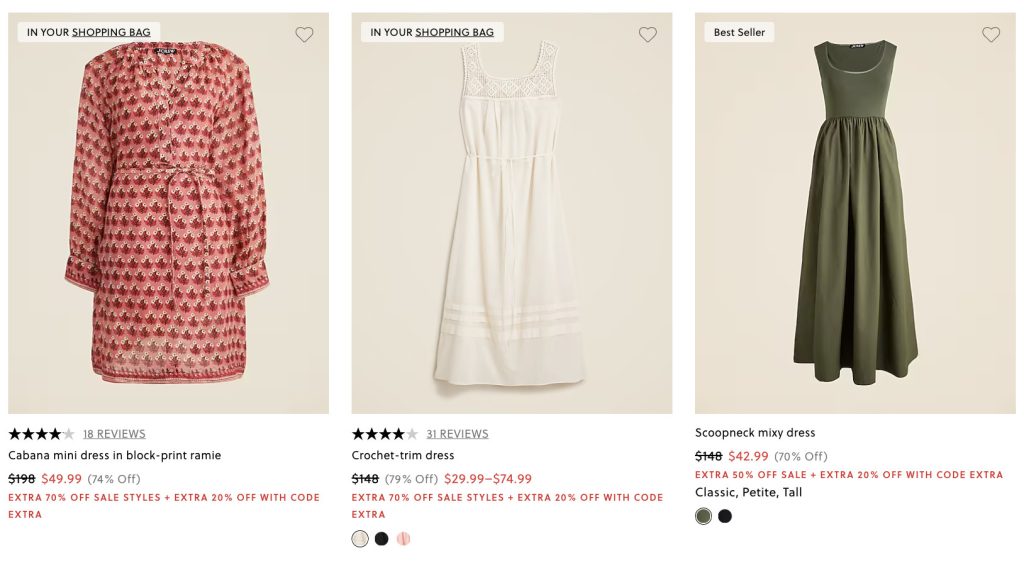This screenshot has width=1024, height=575.
Task: View the green Scoopneck mixy dress image
Action: [855, 220]
